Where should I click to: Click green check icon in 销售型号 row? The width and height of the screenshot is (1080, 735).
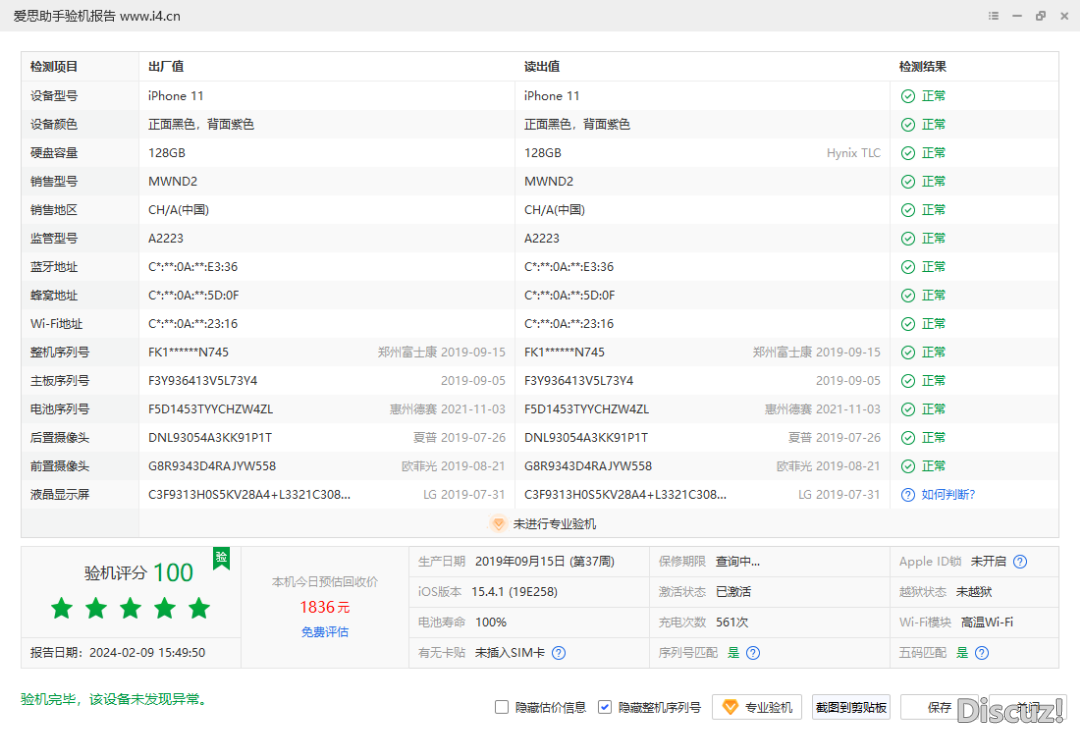coord(908,182)
